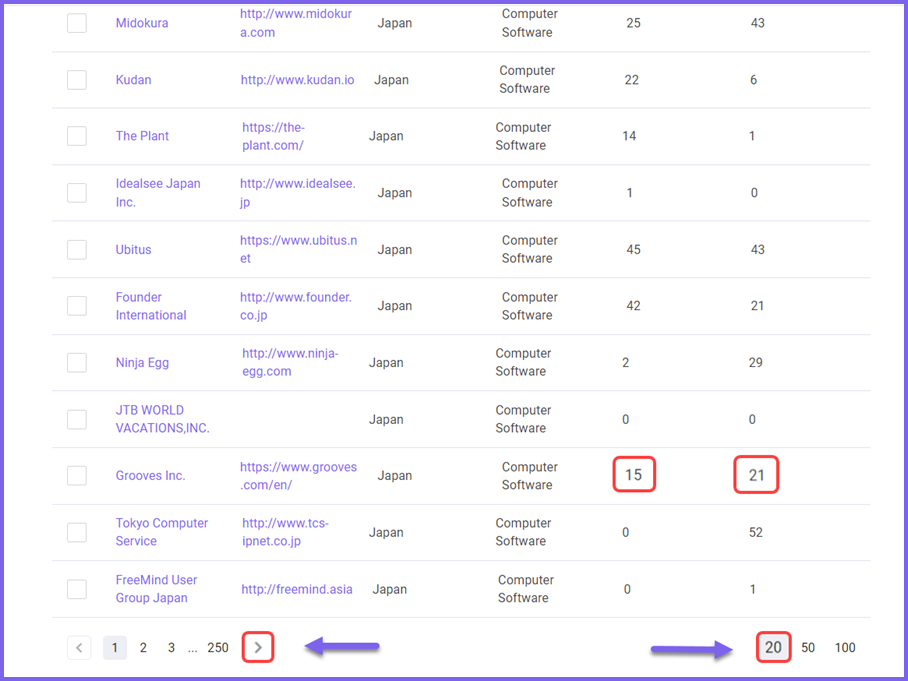Open the Grooves Inc. company link
908x681 pixels.
(x=150, y=475)
